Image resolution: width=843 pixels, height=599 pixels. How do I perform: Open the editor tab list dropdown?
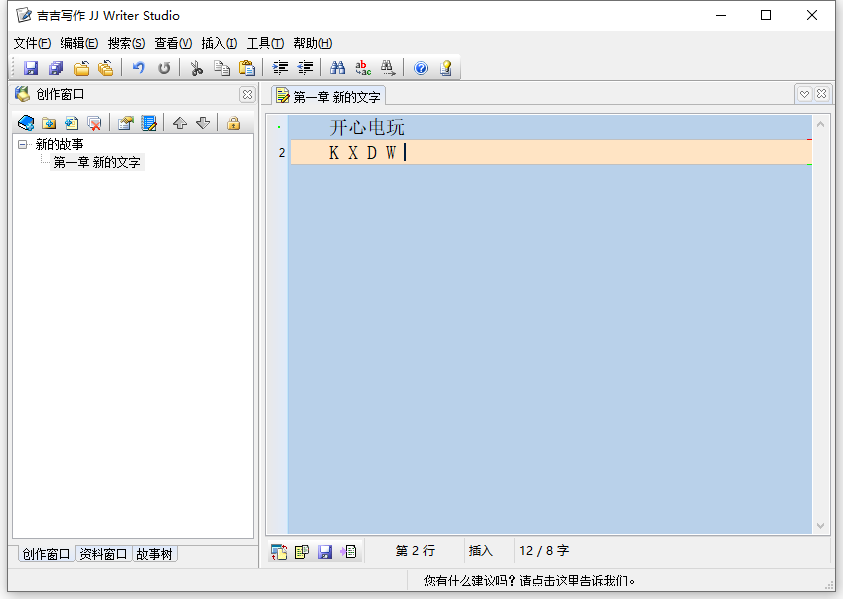tap(804, 93)
